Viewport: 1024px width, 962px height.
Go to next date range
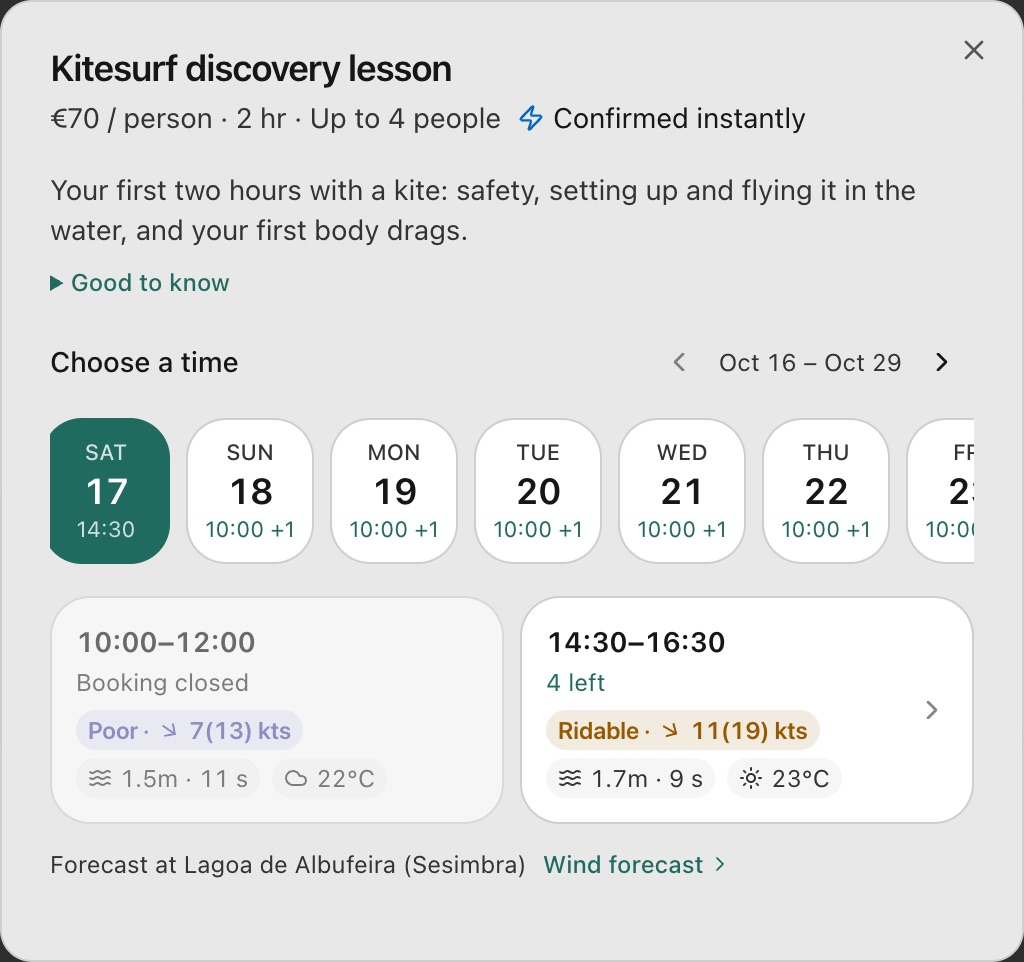pos(941,362)
